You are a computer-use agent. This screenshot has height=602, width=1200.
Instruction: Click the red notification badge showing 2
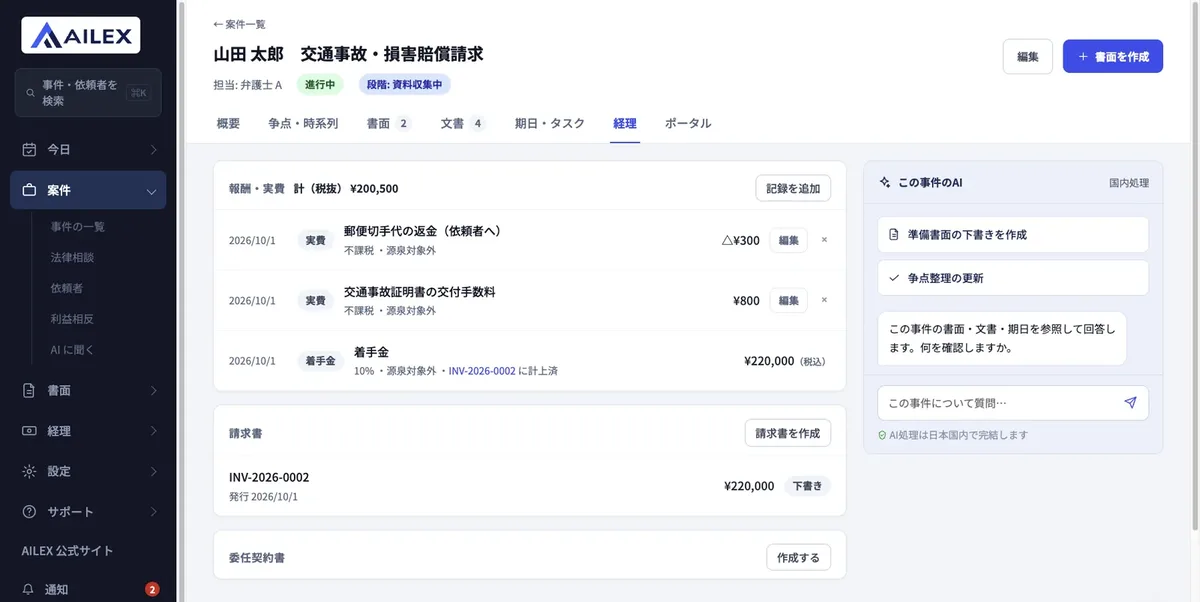pos(152,590)
